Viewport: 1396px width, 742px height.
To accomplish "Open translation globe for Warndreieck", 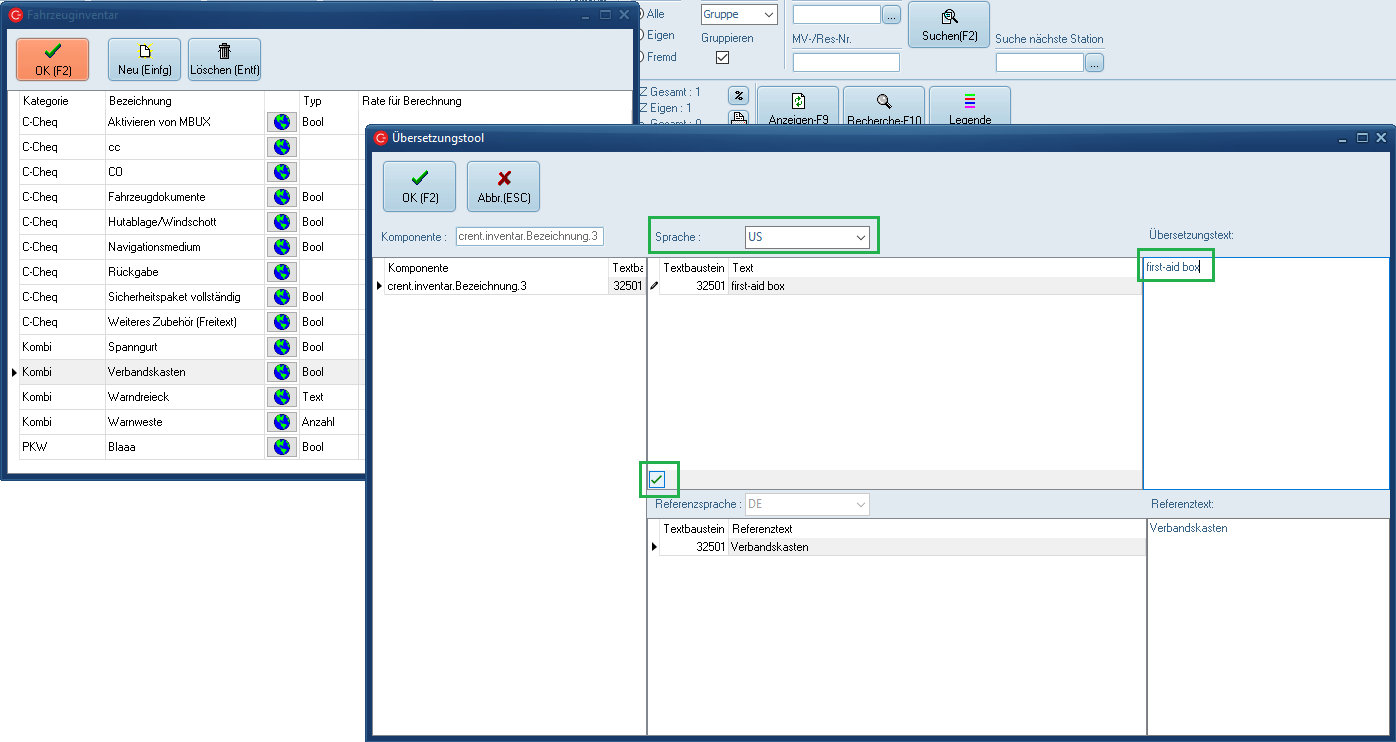I will pos(282,397).
